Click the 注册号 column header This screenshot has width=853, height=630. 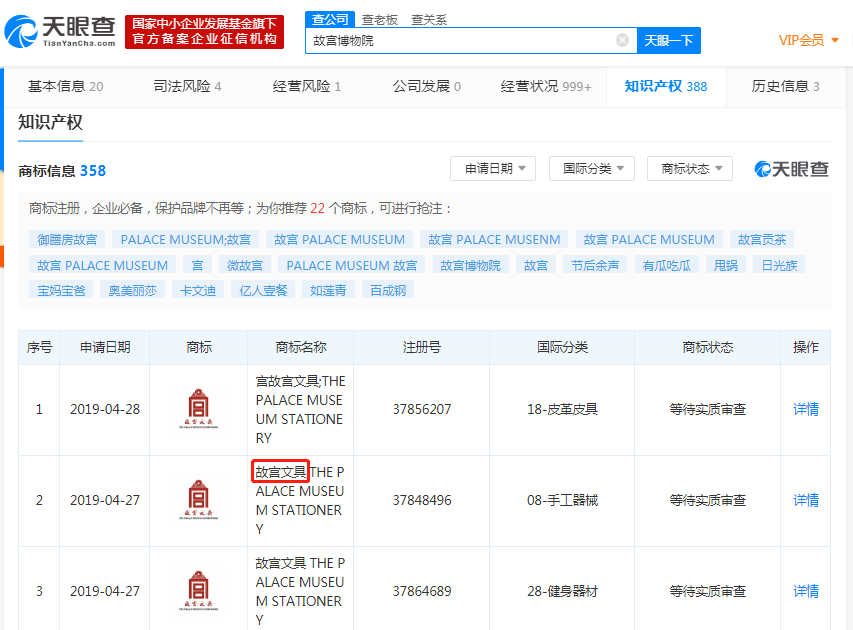click(422, 347)
